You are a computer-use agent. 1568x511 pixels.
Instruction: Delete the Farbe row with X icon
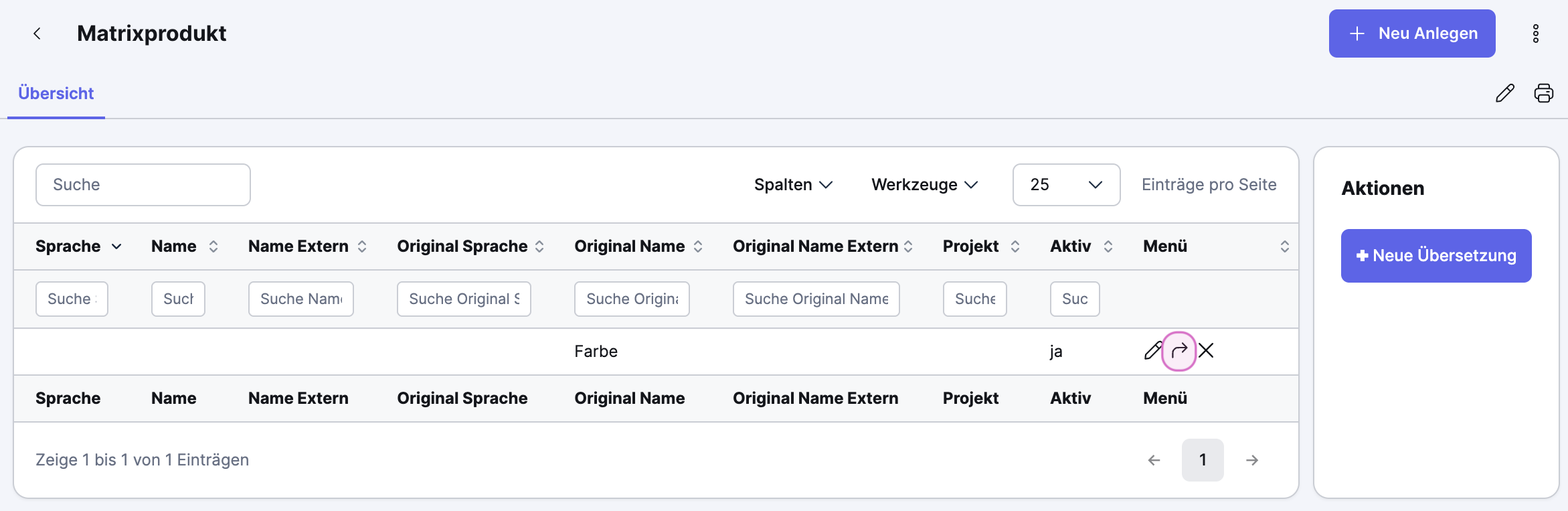pos(1206,351)
